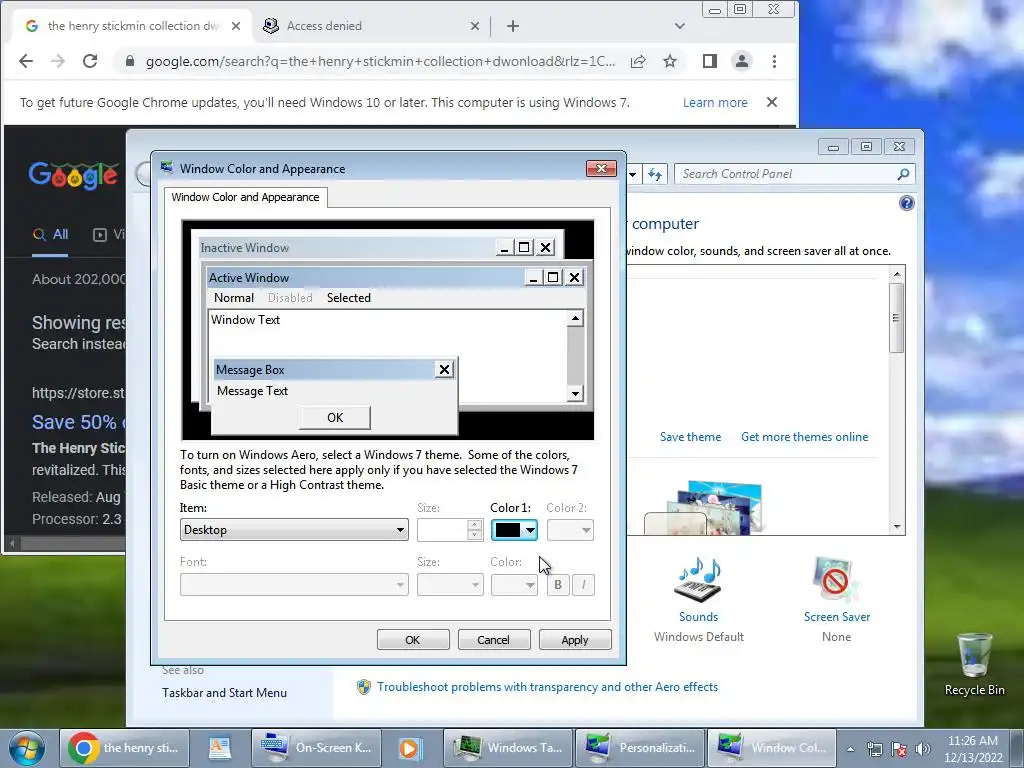The image size is (1024, 768).
Task: Click the Control Panel refresh icon
Action: click(x=655, y=174)
